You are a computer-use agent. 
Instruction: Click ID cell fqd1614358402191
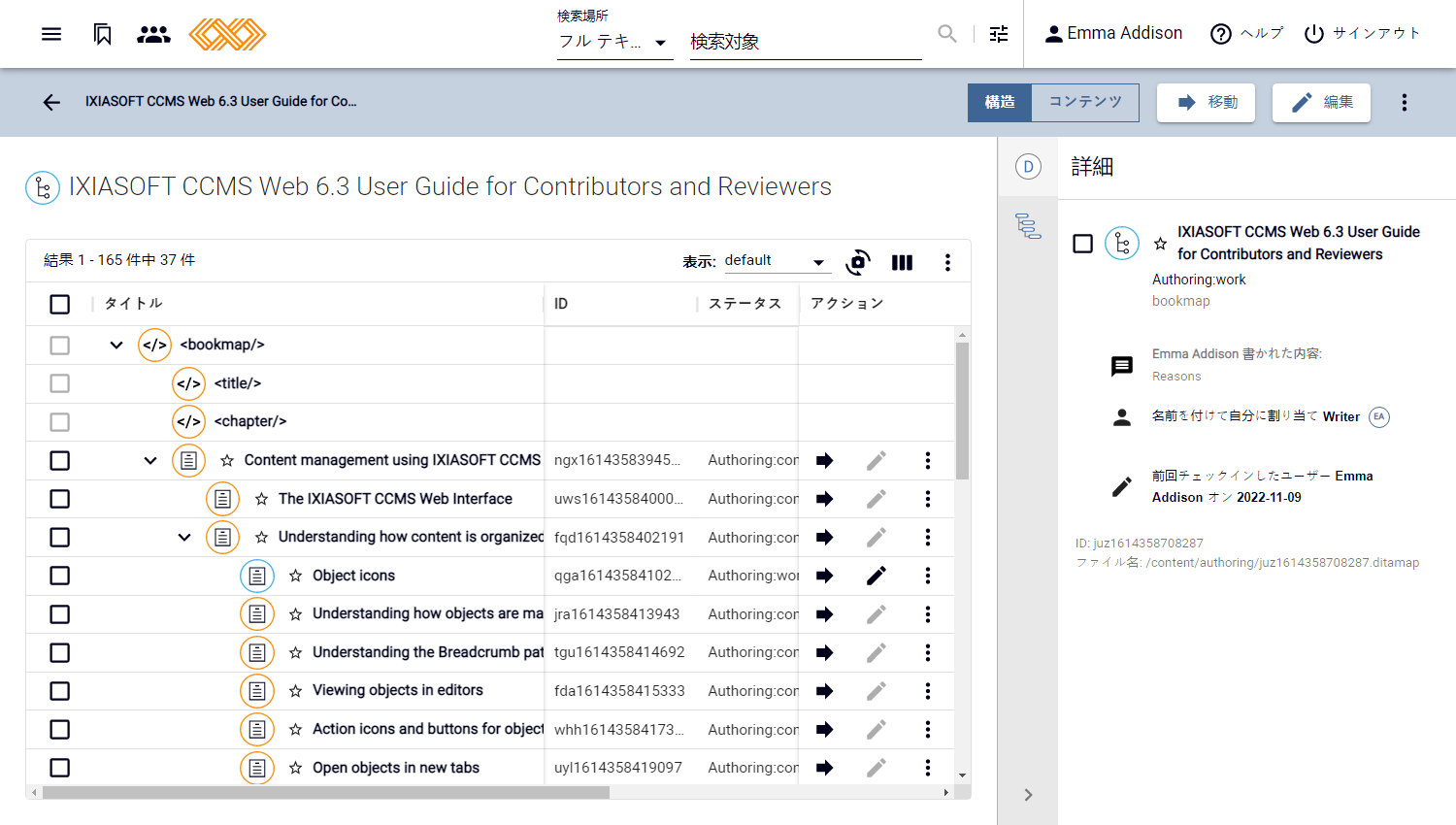pos(619,537)
